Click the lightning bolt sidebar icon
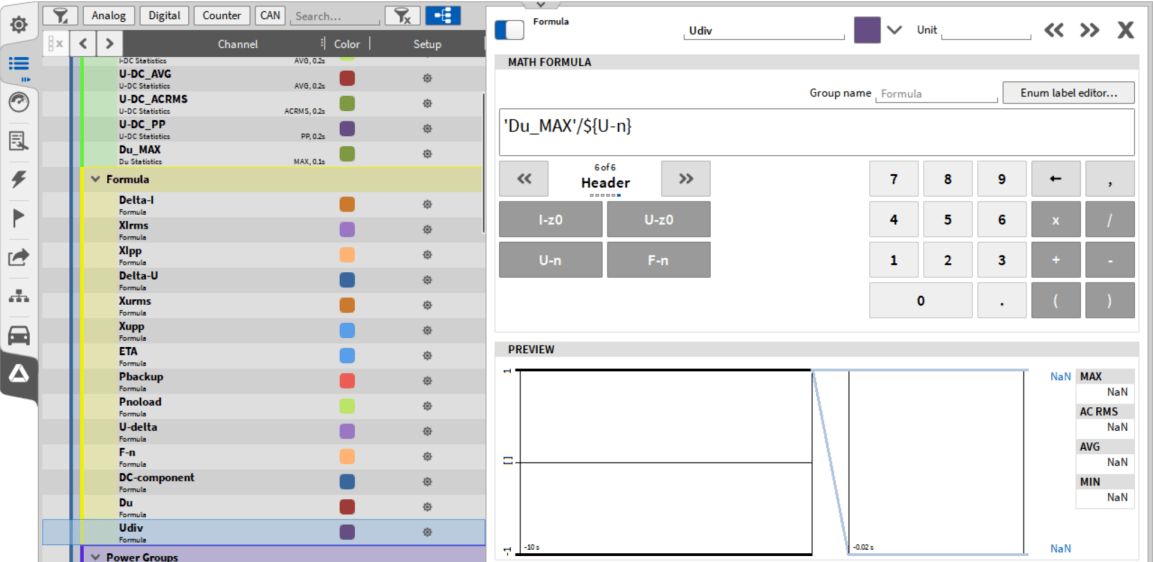The height and width of the screenshot is (562, 1153). coord(18,180)
